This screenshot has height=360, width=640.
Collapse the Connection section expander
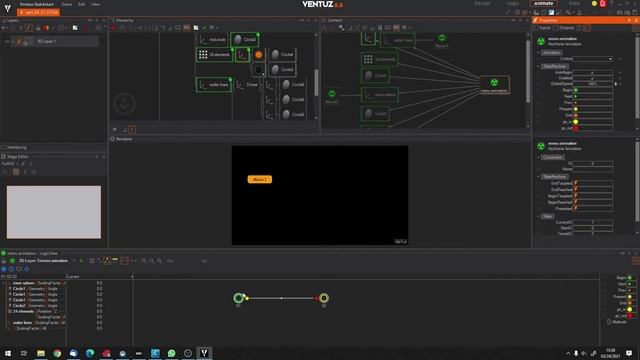coord(538,157)
